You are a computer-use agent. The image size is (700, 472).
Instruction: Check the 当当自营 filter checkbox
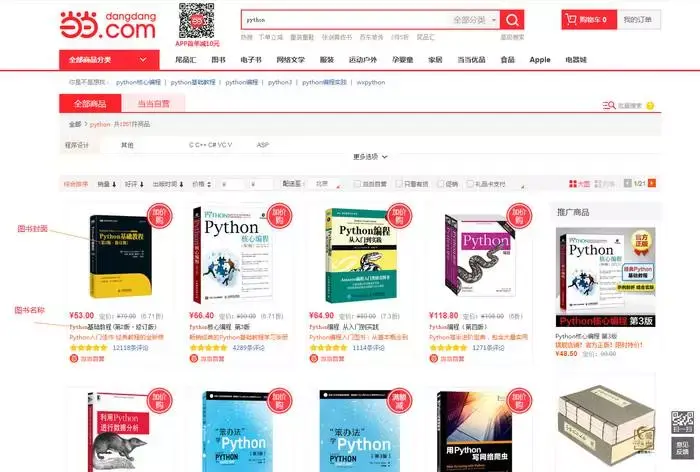point(357,184)
